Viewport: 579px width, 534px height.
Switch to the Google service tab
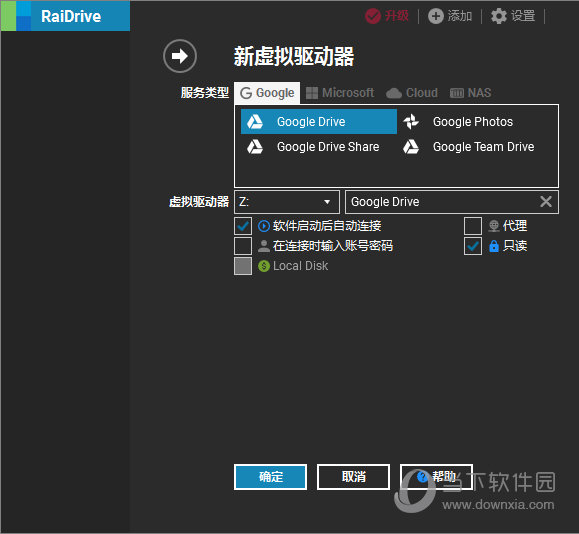(x=267, y=93)
